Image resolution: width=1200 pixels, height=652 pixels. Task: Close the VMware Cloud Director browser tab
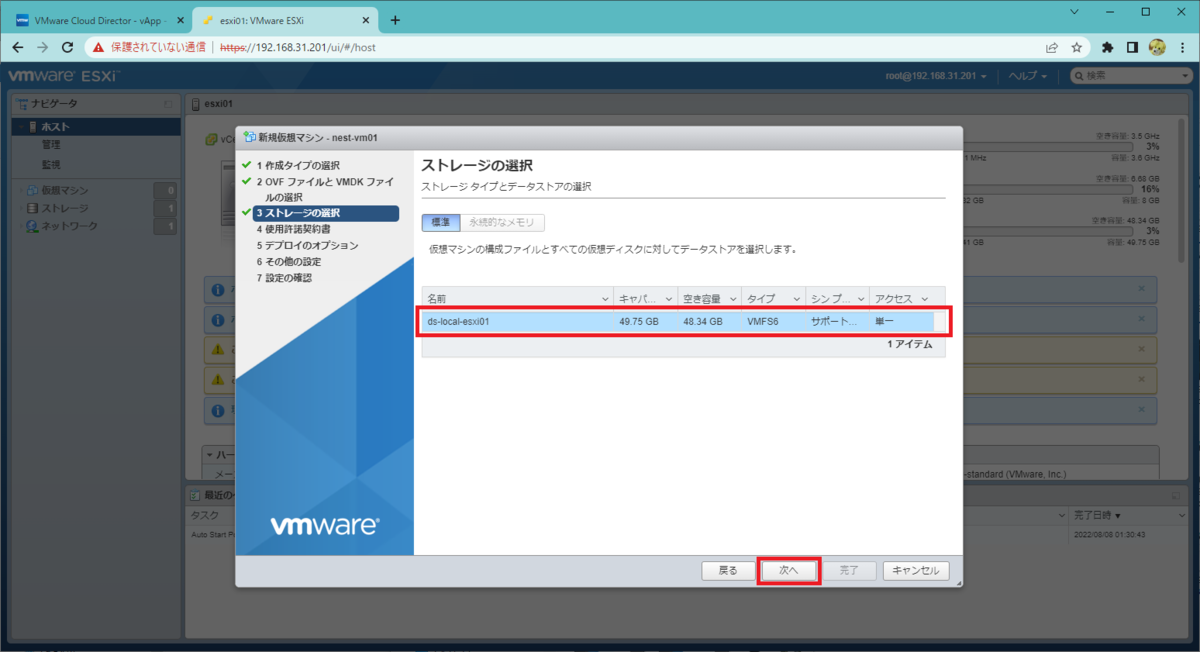(180, 20)
